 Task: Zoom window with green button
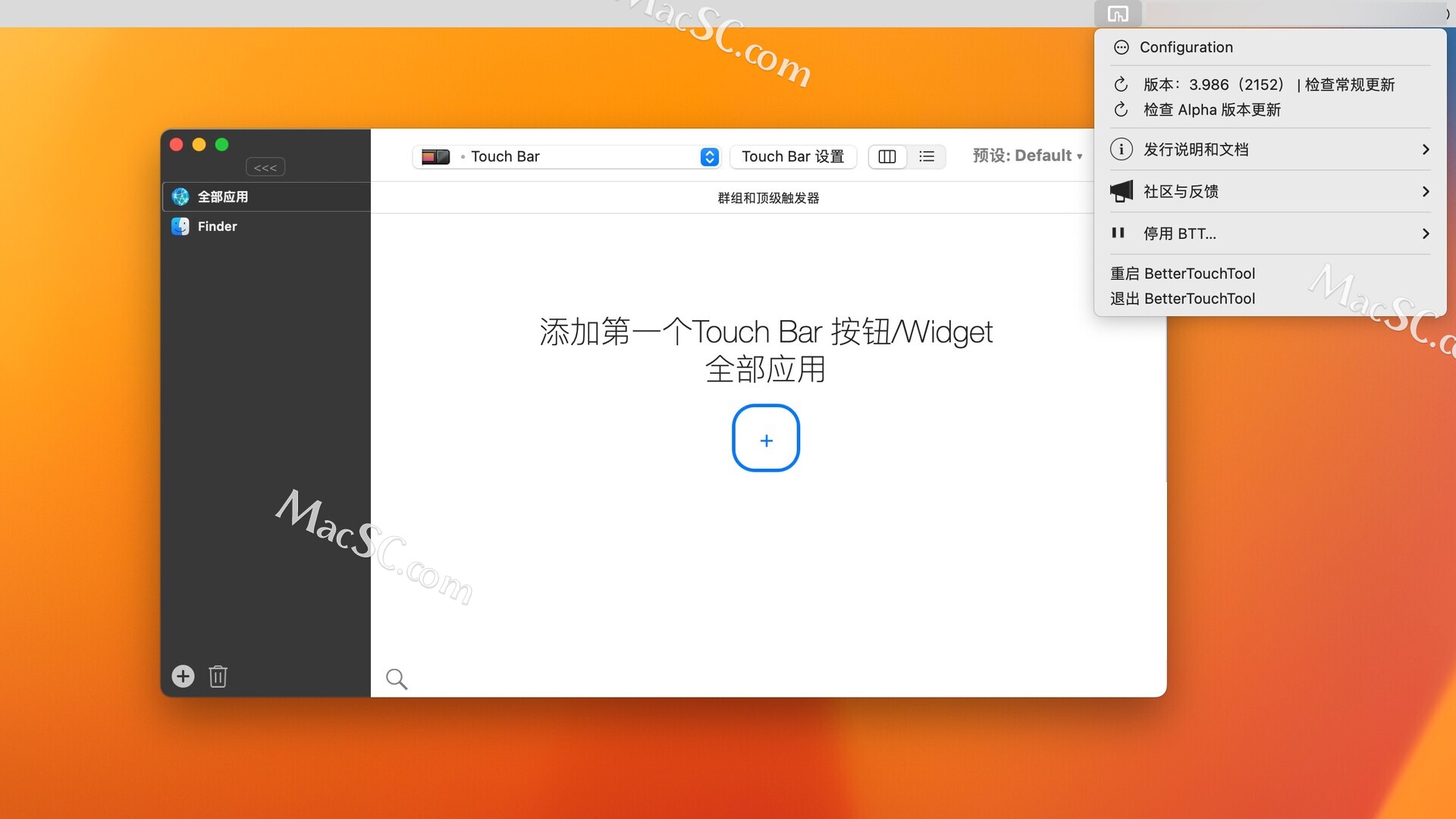222,144
